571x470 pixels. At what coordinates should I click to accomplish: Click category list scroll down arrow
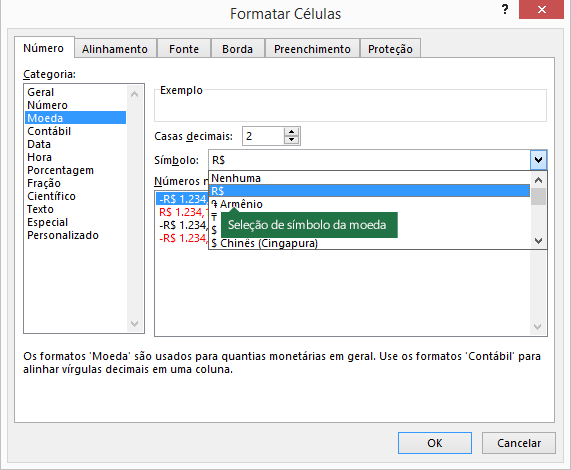134,324
